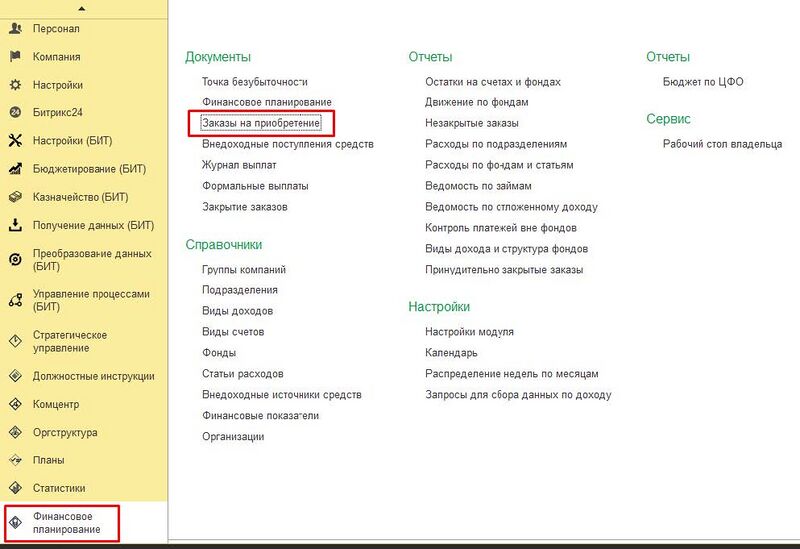Open report Расходы по фондам и статьям
The width and height of the screenshot is (800, 549).
coord(499,165)
